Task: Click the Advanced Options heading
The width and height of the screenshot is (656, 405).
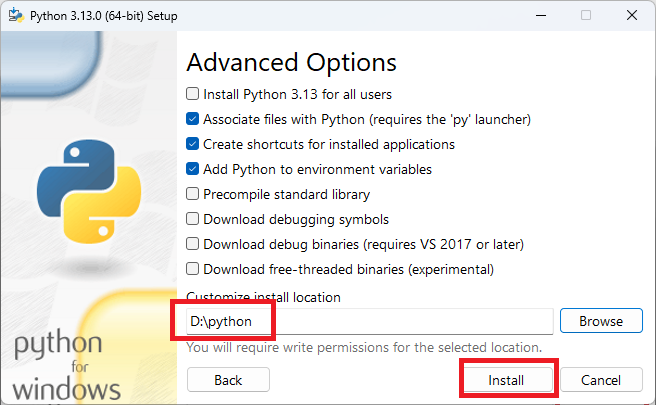Action: point(291,63)
